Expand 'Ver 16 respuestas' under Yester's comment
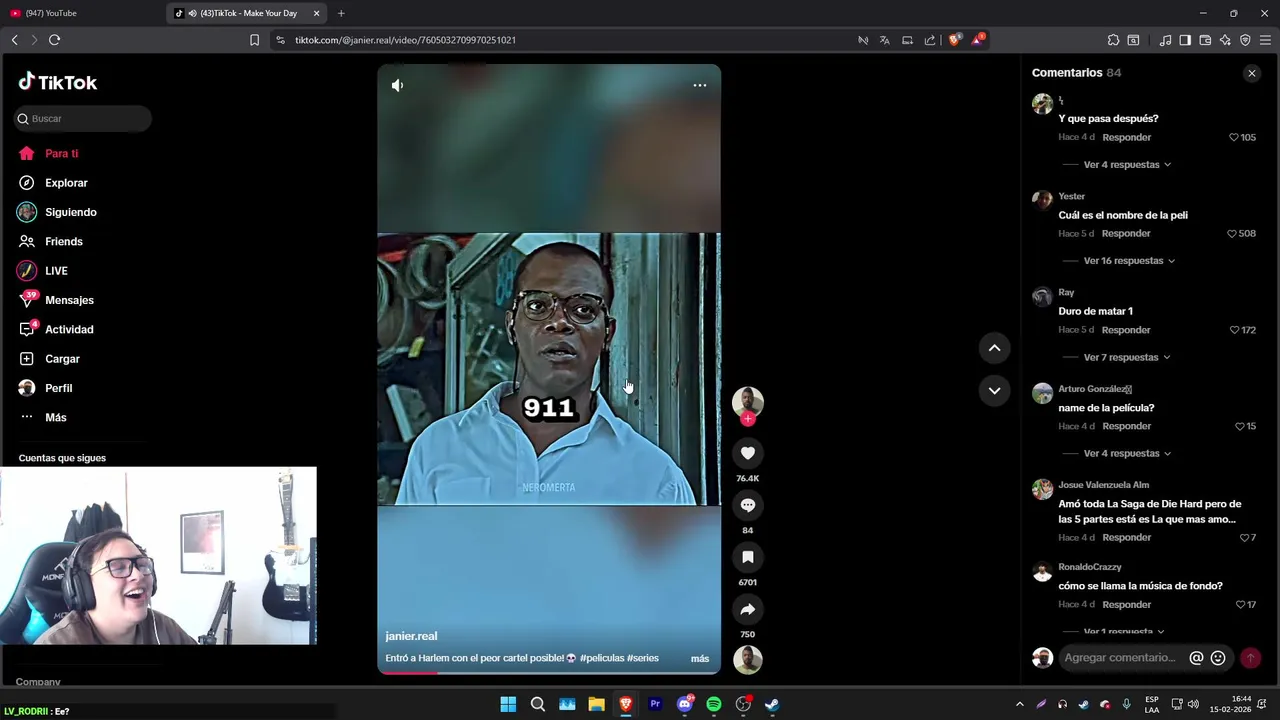This screenshot has width=1280, height=720. point(1129,261)
